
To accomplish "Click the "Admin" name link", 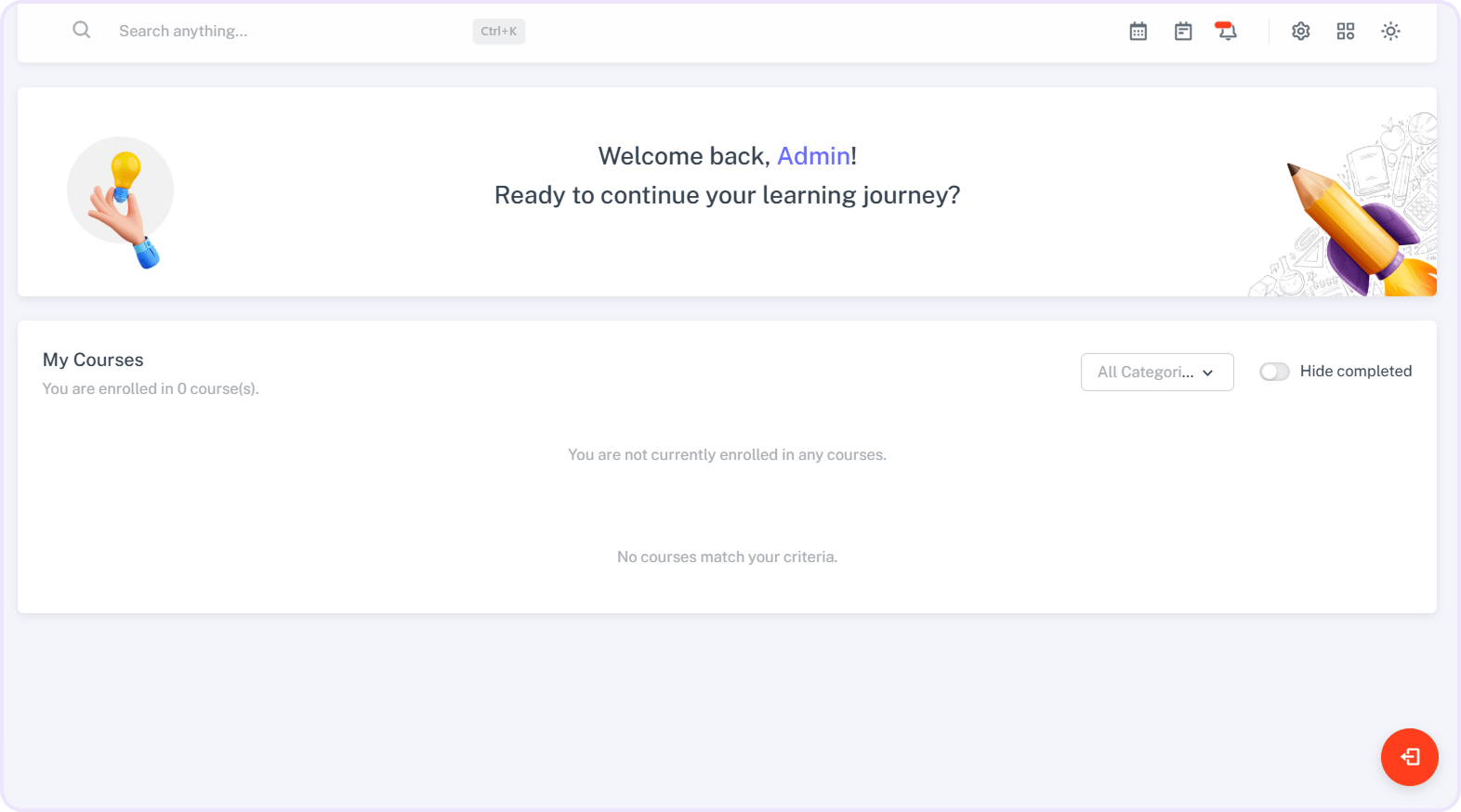I will [x=813, y=156].
